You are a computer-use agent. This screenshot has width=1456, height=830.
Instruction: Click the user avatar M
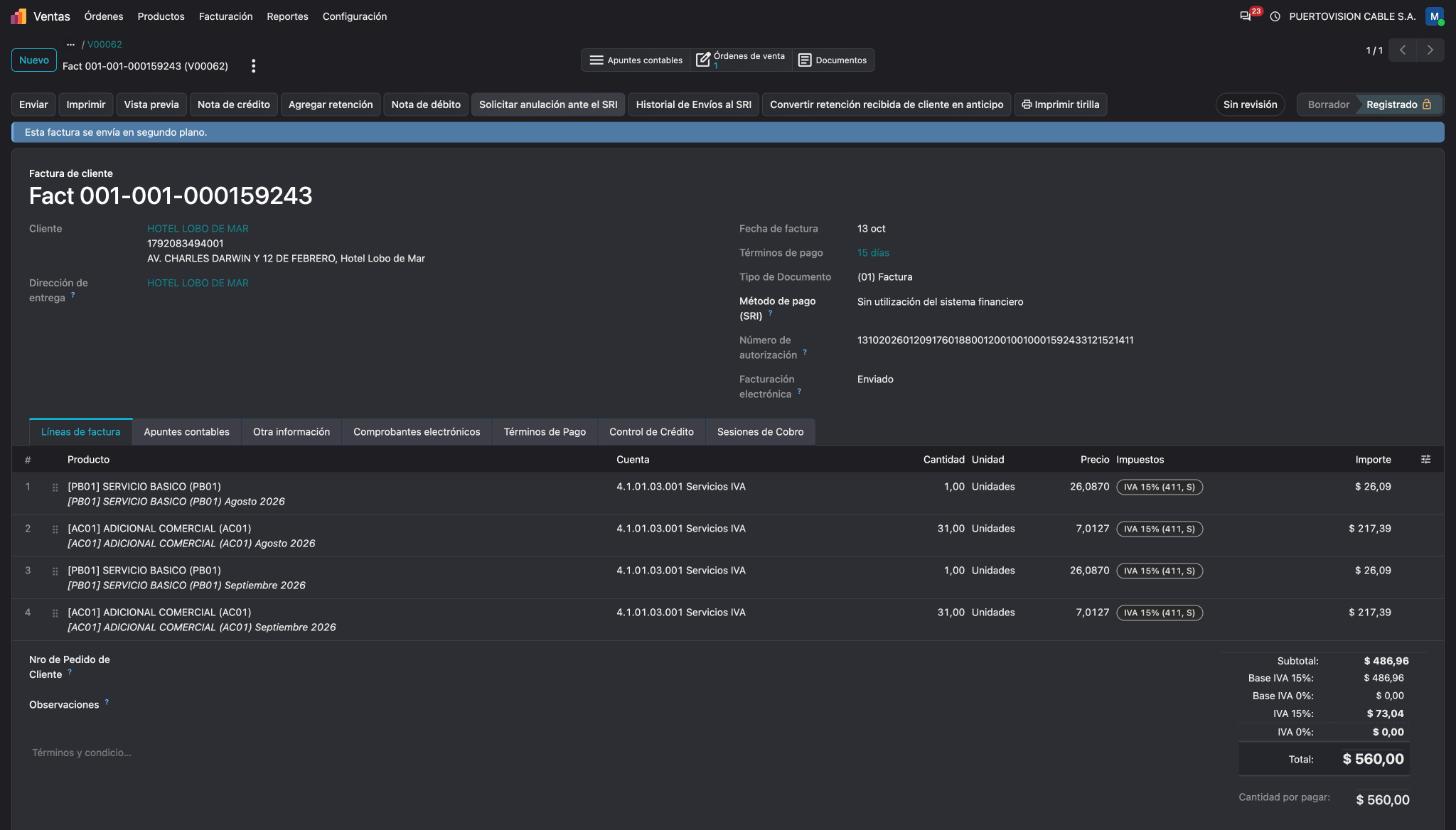(x=1435, y=16)
